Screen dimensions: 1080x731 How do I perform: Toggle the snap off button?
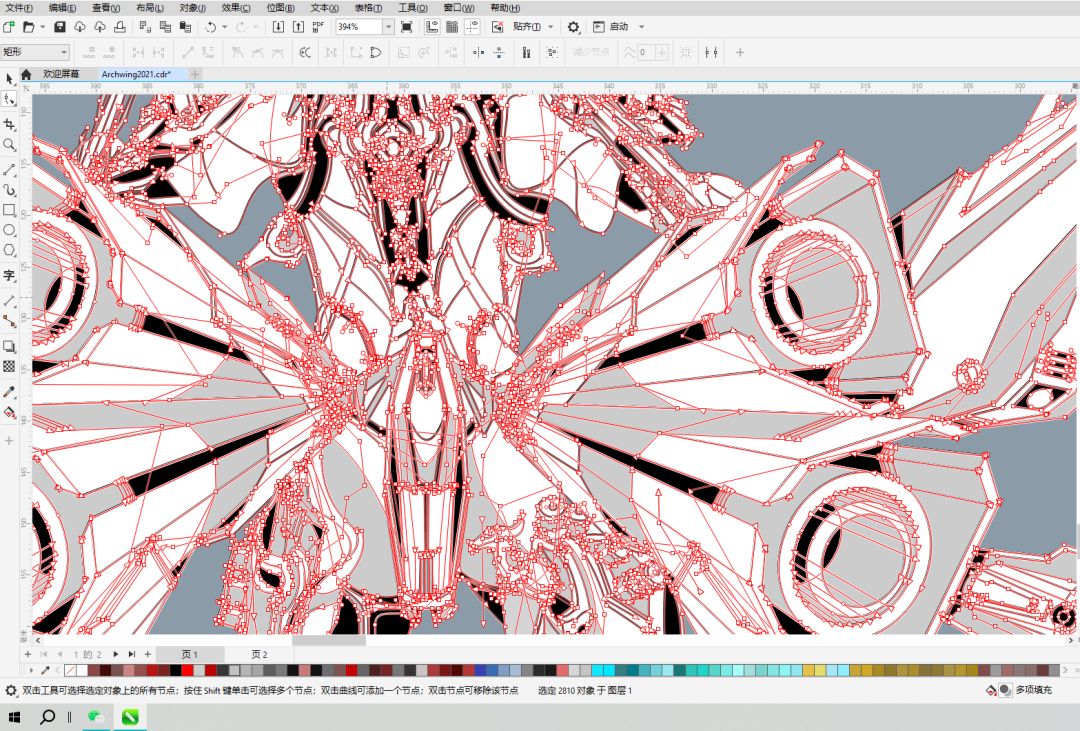[497, 27]
